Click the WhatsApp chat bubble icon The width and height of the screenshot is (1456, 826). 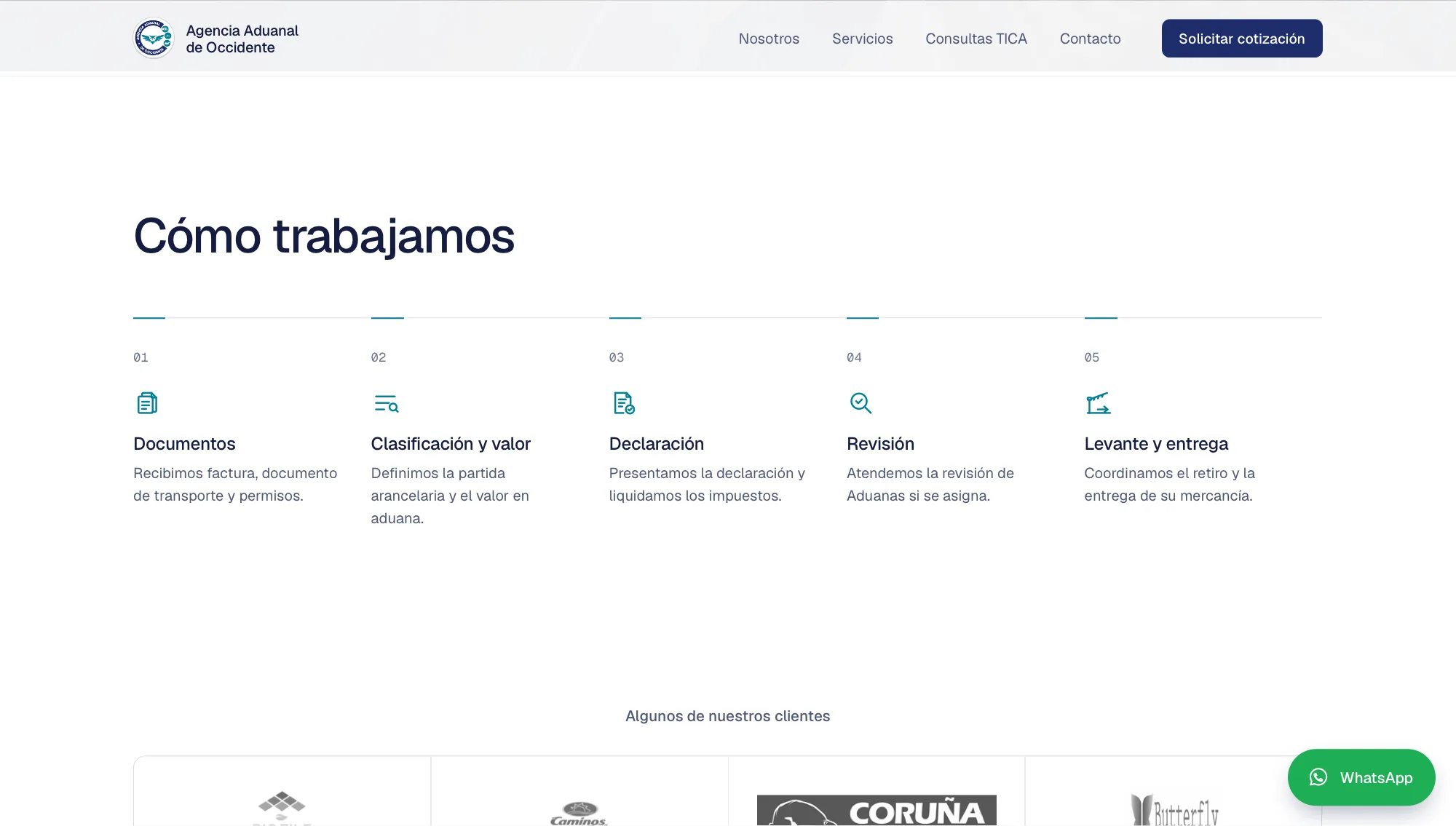1318,777
